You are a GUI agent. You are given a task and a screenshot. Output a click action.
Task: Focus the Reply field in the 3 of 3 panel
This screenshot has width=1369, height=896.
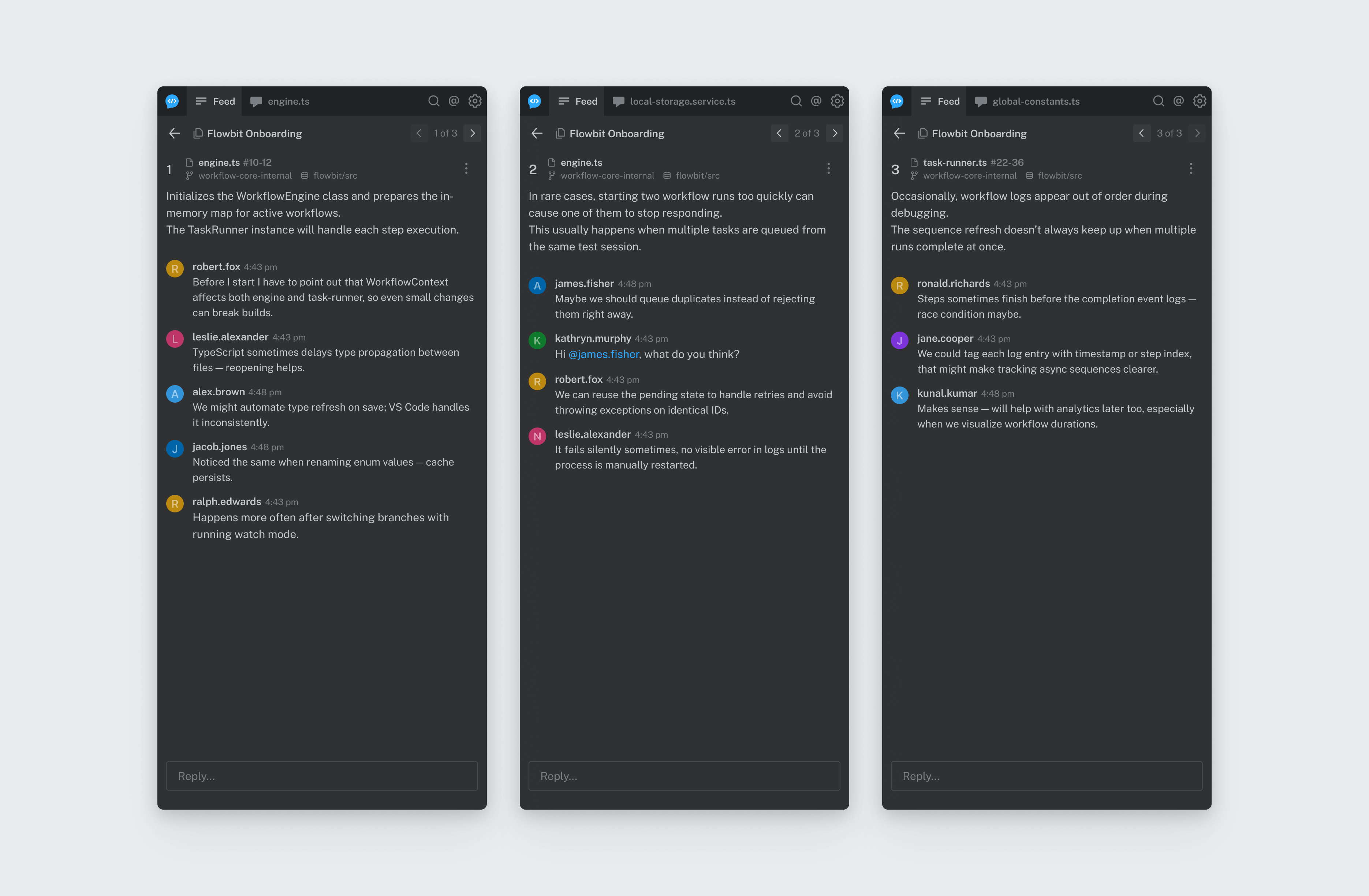(x=1047, y=776)
